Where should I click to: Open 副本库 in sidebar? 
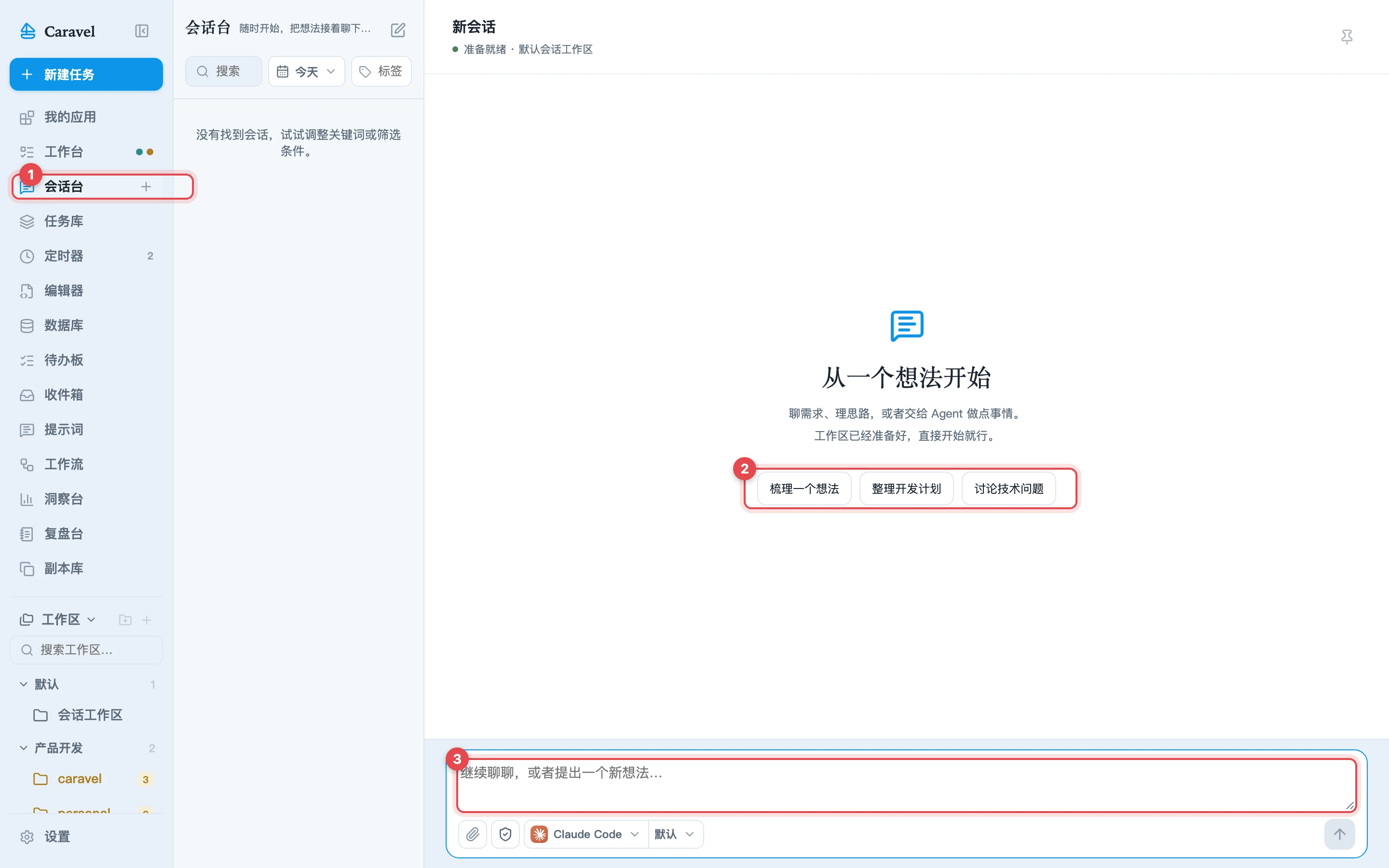pos(86,569)
